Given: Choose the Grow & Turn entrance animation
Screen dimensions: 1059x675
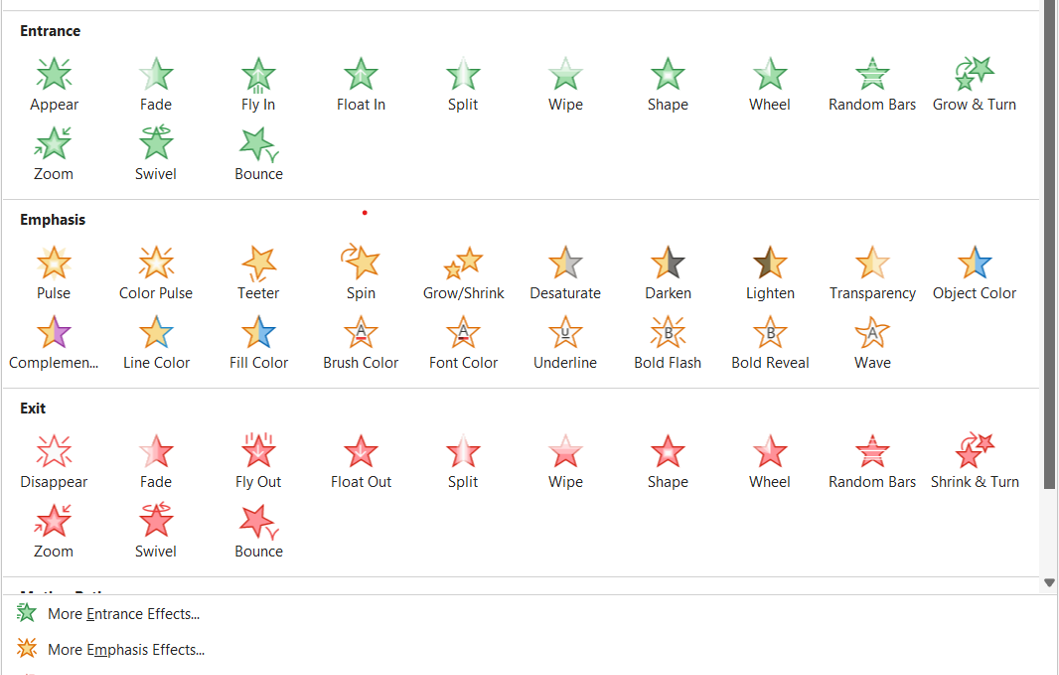Looking at the screenshot, I should 974,84.
